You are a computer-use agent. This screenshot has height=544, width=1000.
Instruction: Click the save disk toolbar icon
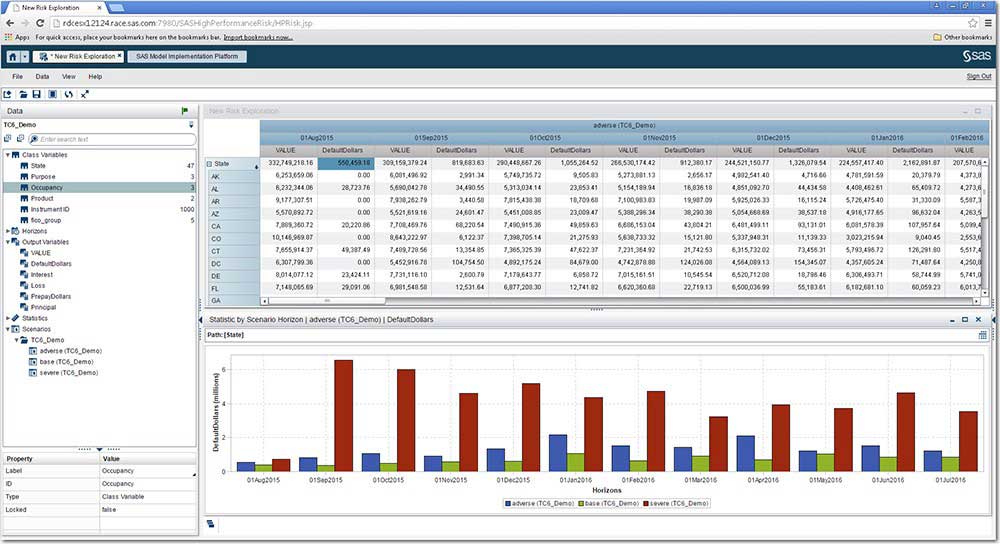tap(37, 94)
